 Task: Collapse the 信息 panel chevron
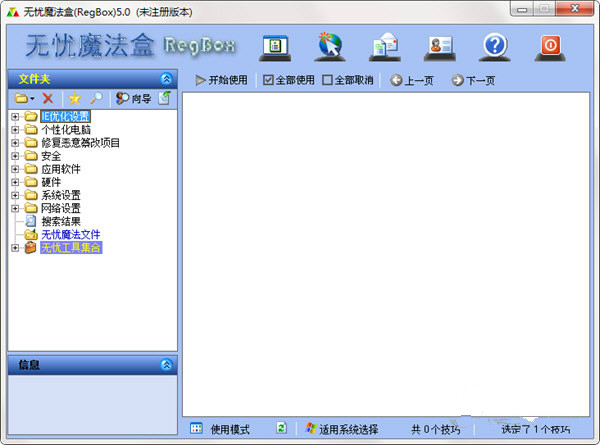[166, 365]
